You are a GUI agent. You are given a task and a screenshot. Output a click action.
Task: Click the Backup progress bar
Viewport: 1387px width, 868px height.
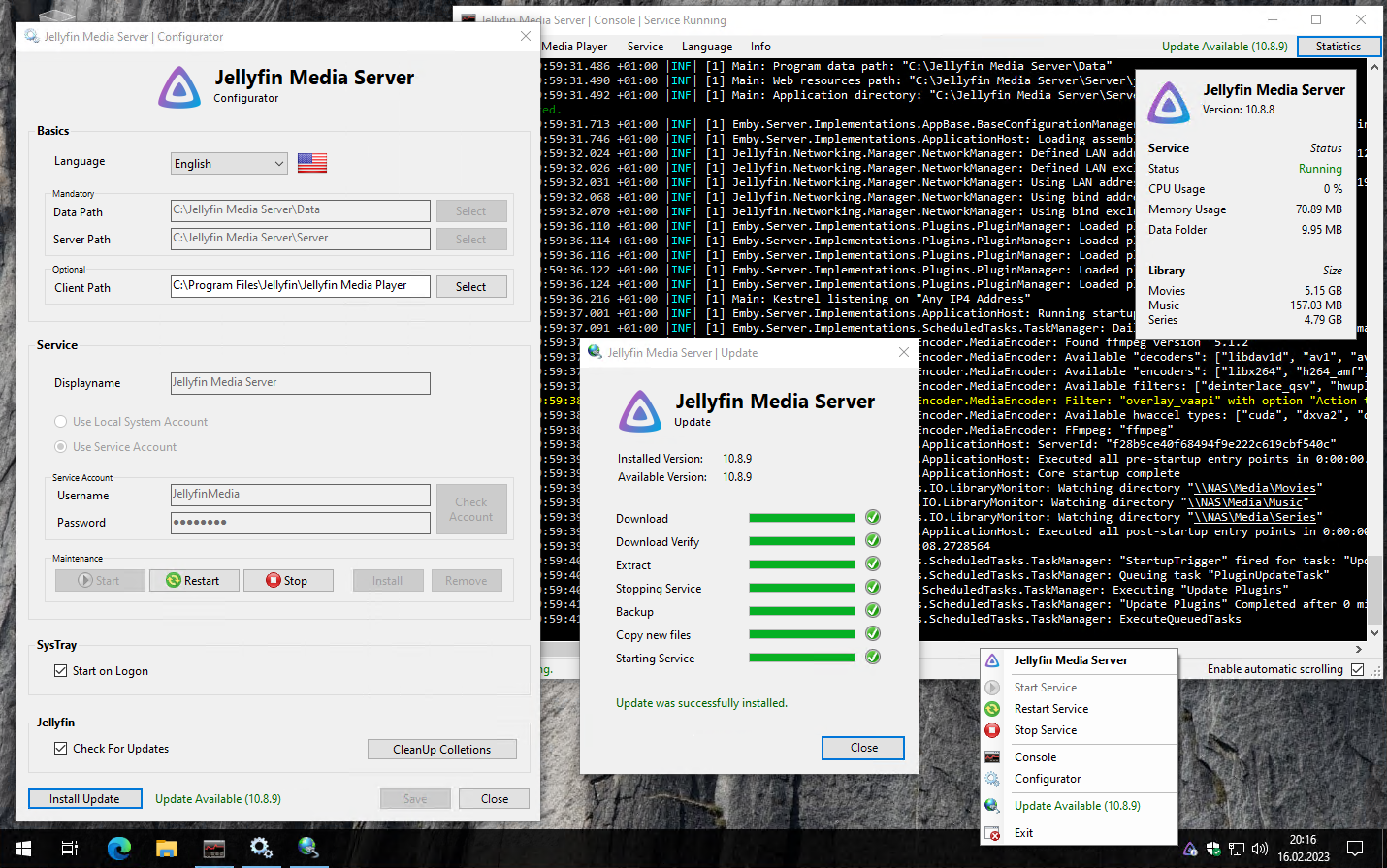802,611
